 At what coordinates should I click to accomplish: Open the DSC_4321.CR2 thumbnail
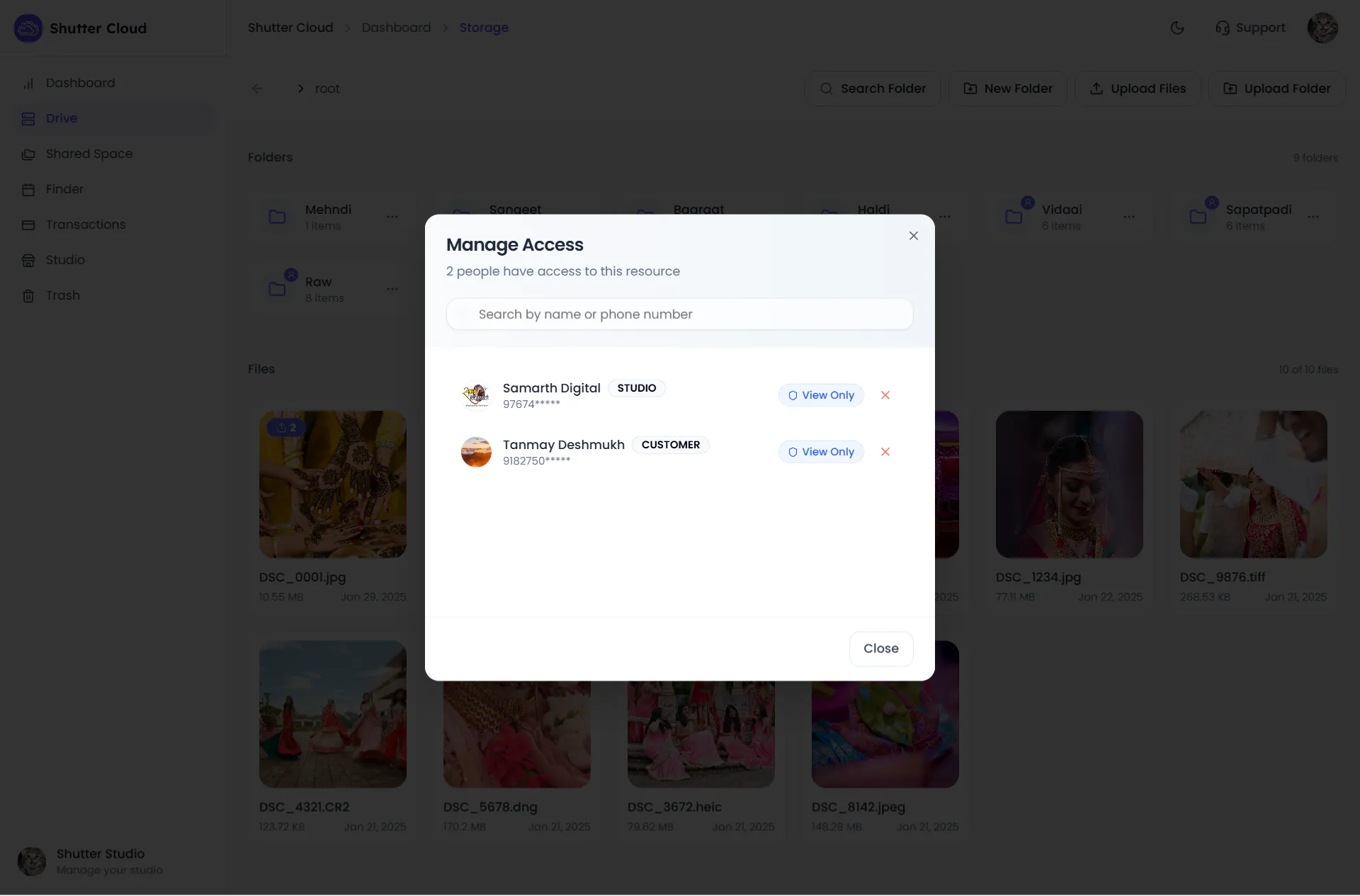tap(333, 715)
